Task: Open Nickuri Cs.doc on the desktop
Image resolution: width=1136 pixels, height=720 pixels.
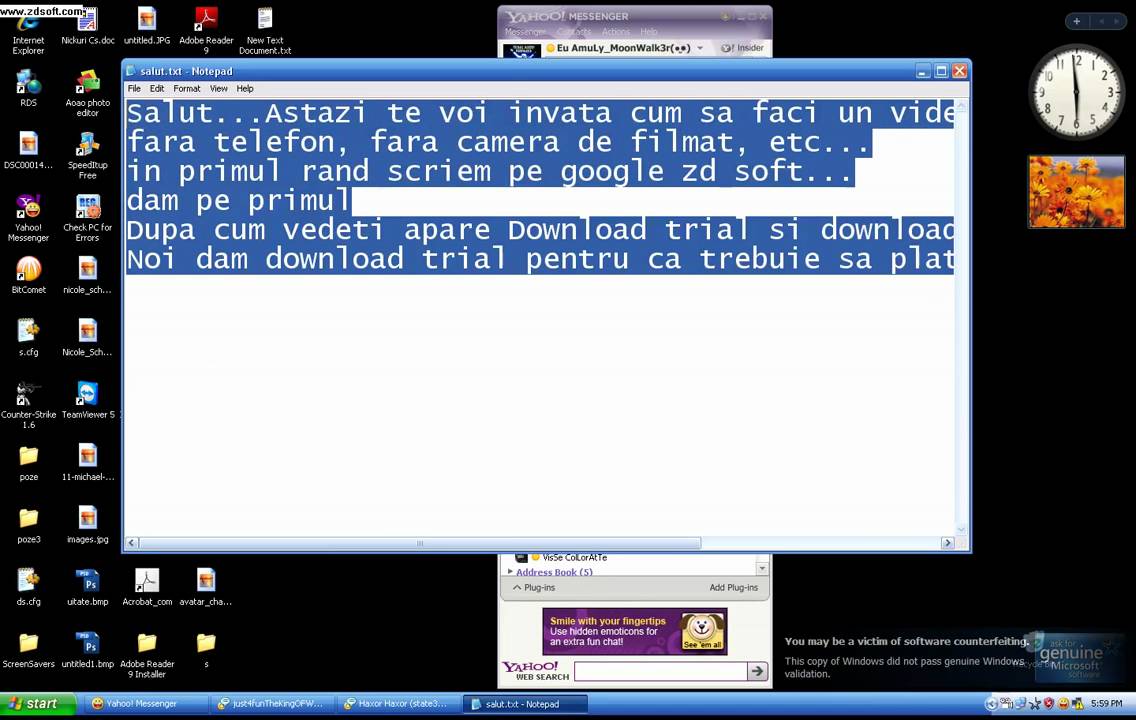Action: (x=88, y=26)
